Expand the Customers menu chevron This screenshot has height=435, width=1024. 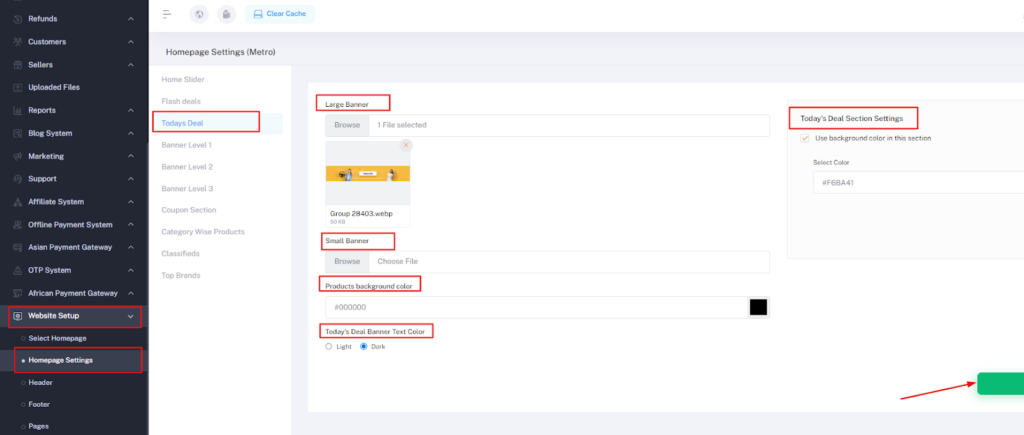pos(131,42)
